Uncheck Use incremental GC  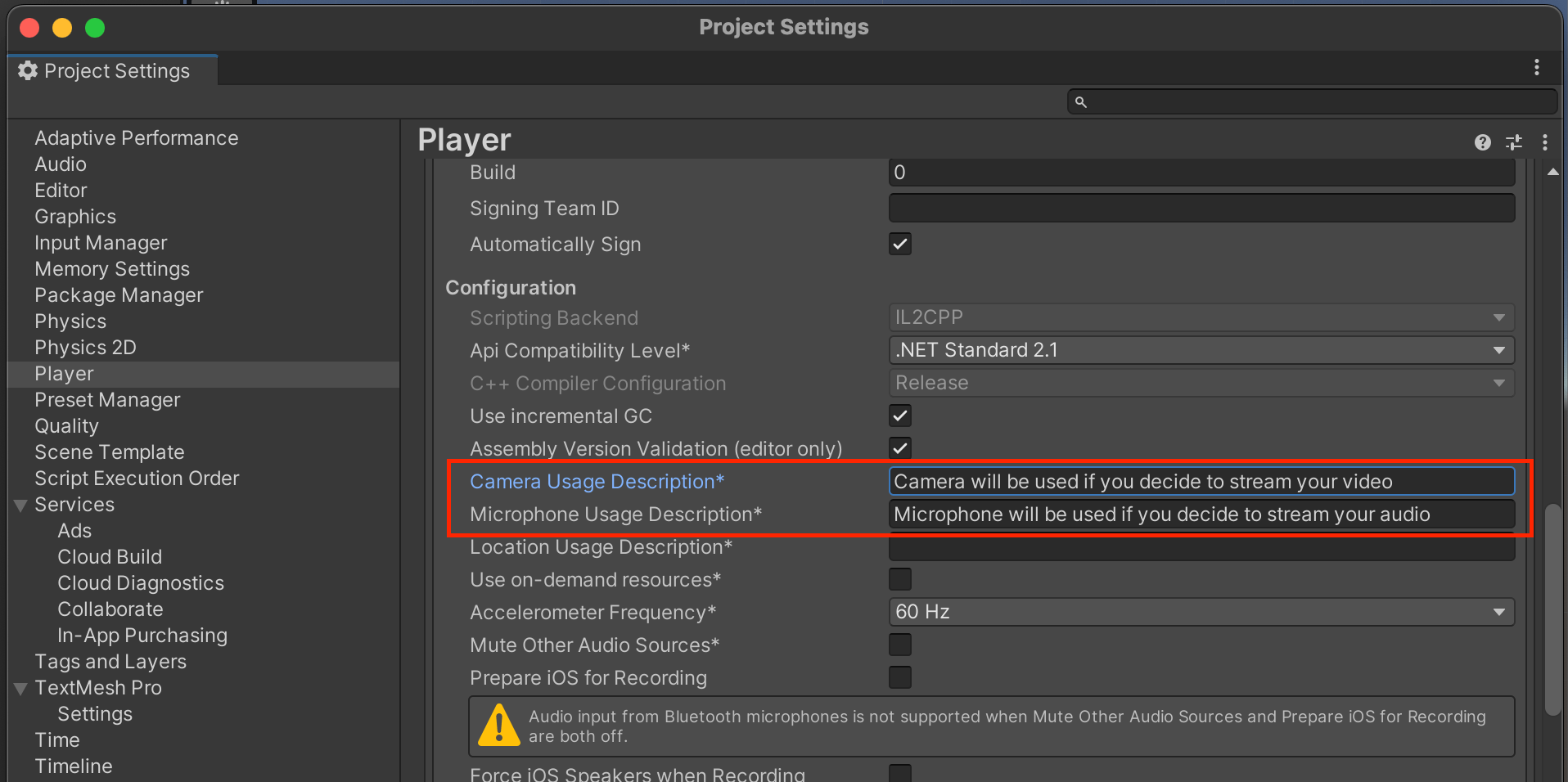click(x=899, y=416)
